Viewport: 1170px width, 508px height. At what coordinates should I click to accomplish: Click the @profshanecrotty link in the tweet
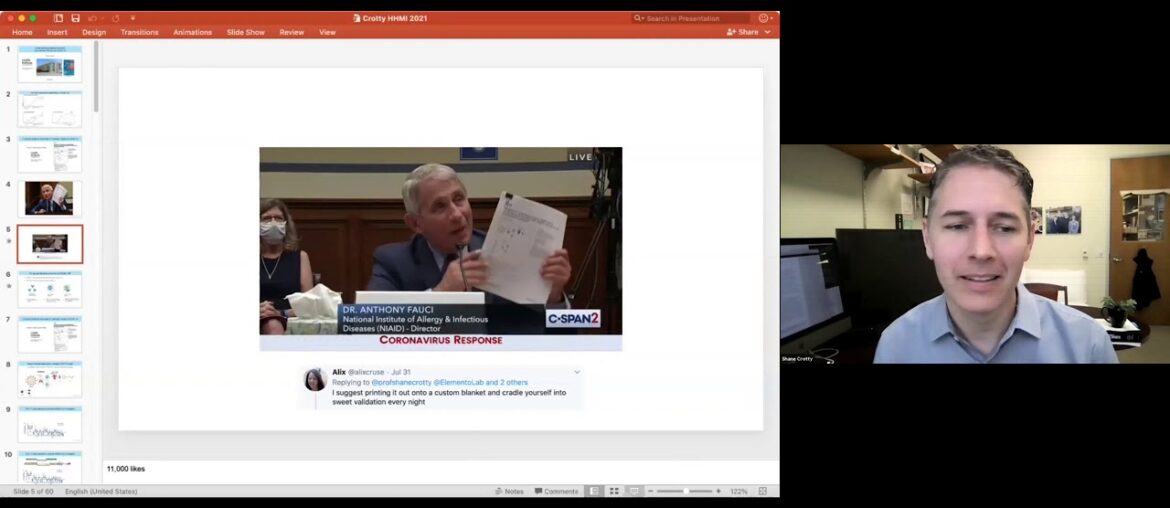pos(401,382)
